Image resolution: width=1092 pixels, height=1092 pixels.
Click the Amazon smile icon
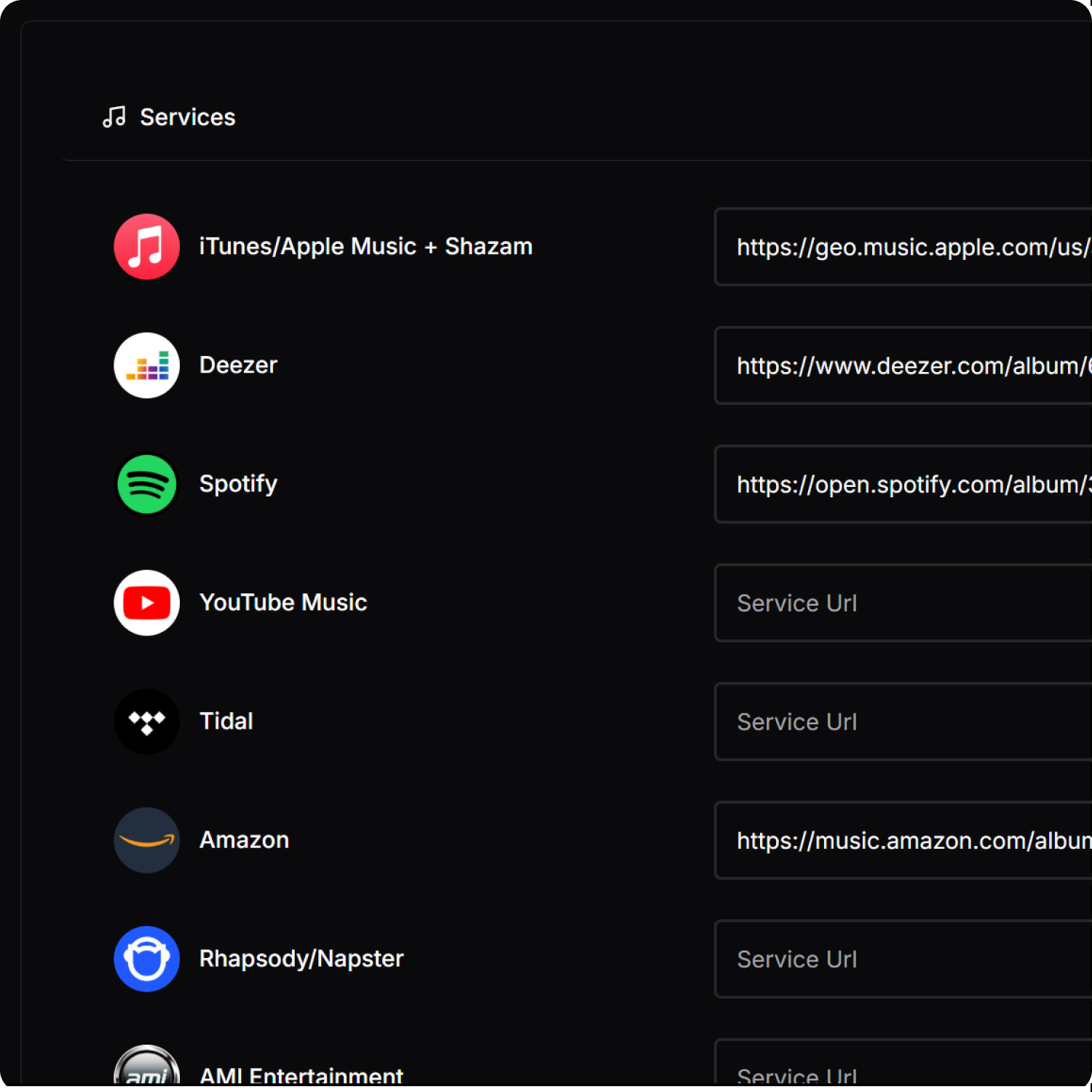[x=146, y=840]
